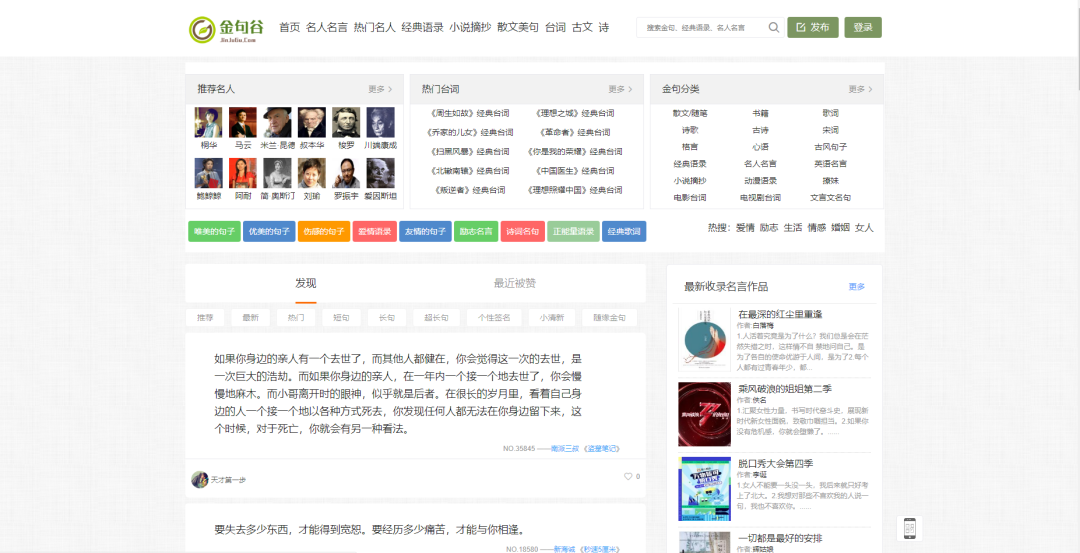The width and height of the screenshot is (1080, 553).
Task: Click 鲍鲸鲸 portrait
Action: [208, 173]
